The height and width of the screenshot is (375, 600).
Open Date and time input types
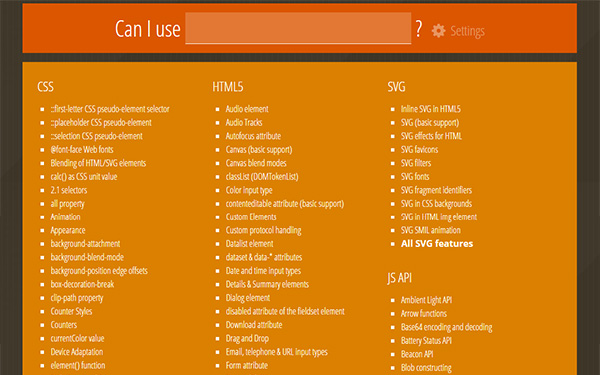[263, 271]
